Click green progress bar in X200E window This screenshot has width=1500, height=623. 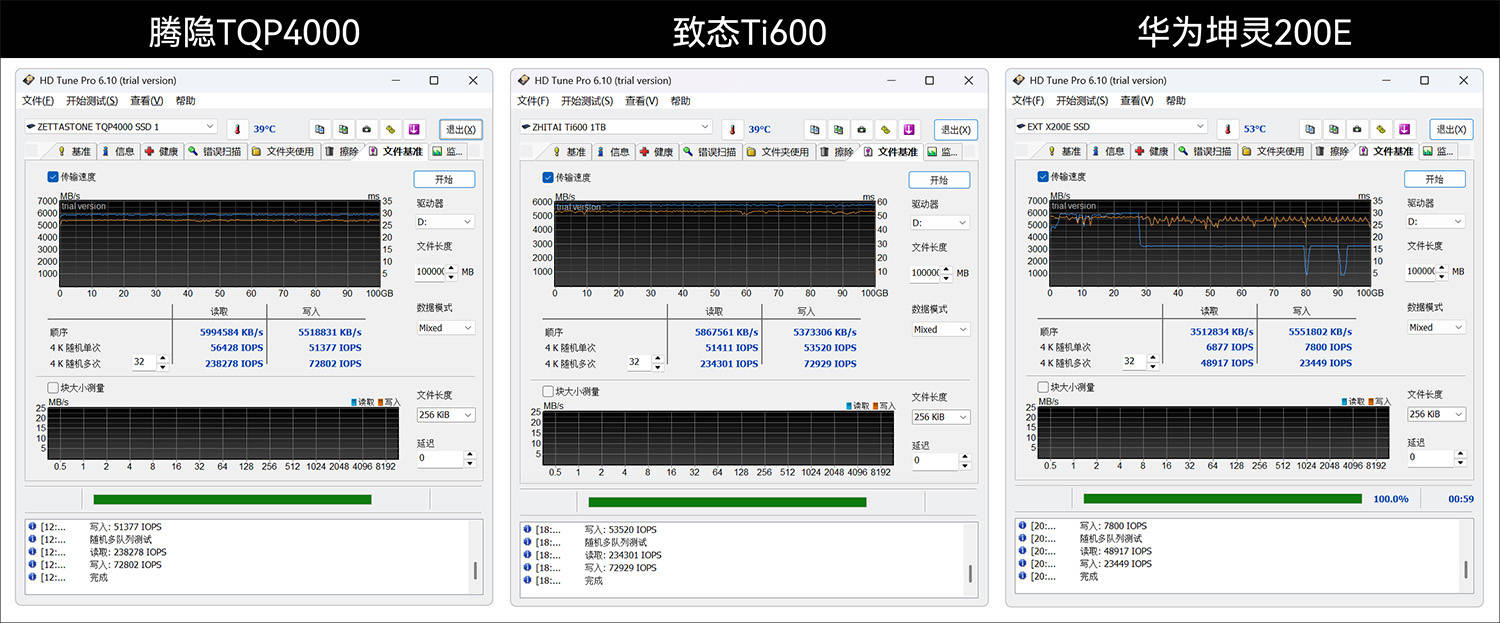(x=1223, y=498)
